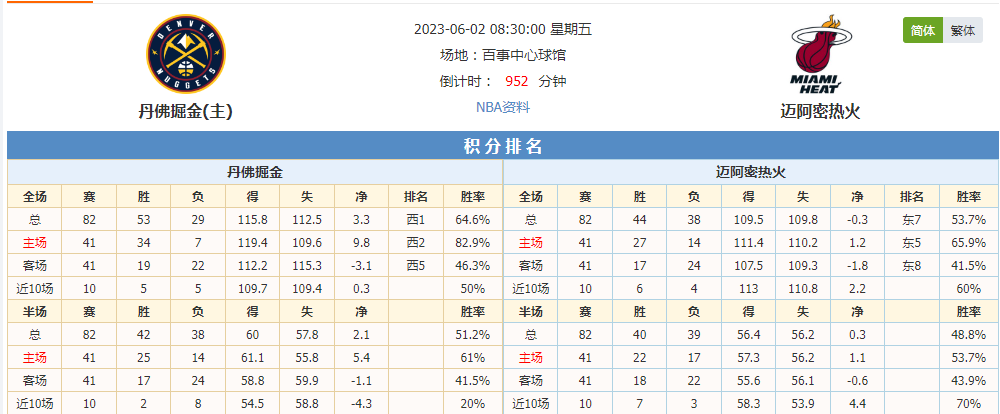This screenshot has width=1000, height=414.
Task: Click Nuggets ranking 西5 cell
Action: (x=415, y=265)
